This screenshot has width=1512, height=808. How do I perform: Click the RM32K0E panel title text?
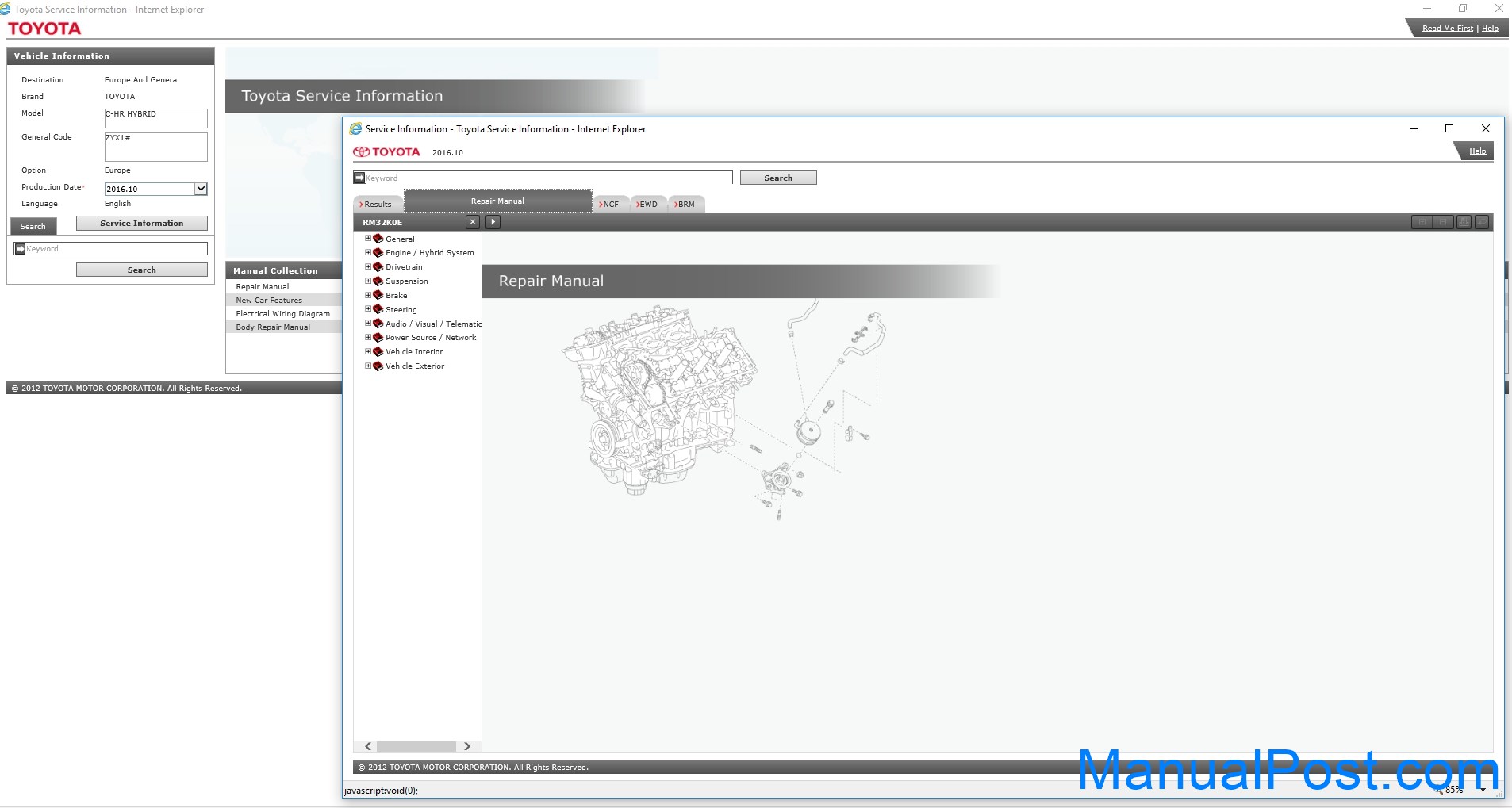click(x=382, y=222)
